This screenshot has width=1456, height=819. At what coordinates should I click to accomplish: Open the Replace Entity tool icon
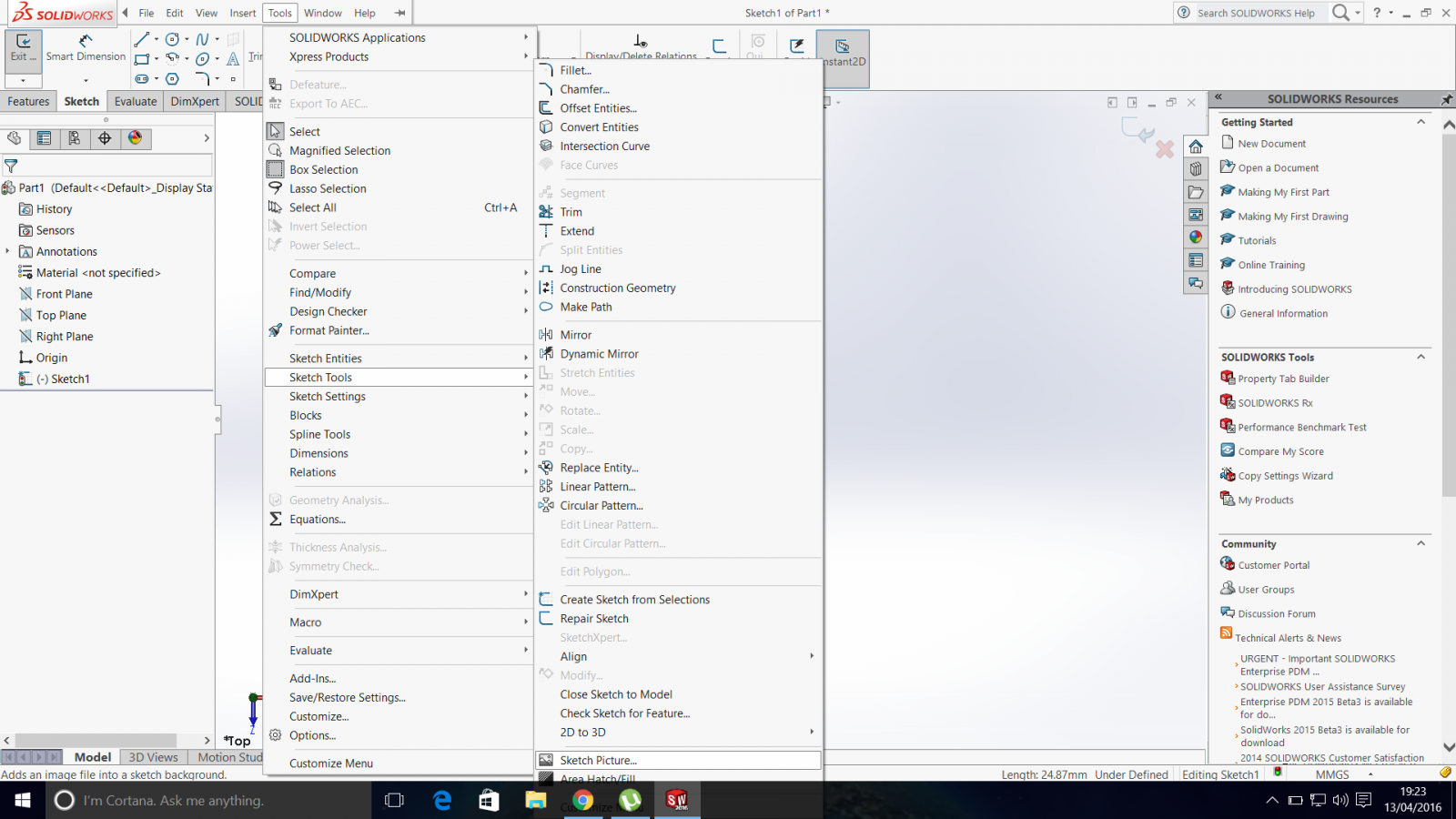(x=546, y=468)
